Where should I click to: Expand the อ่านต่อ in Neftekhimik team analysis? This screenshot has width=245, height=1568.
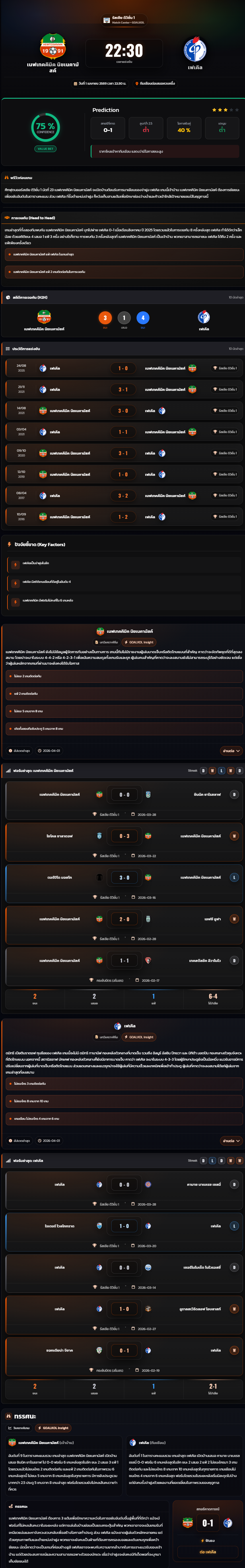pos(231,751)
